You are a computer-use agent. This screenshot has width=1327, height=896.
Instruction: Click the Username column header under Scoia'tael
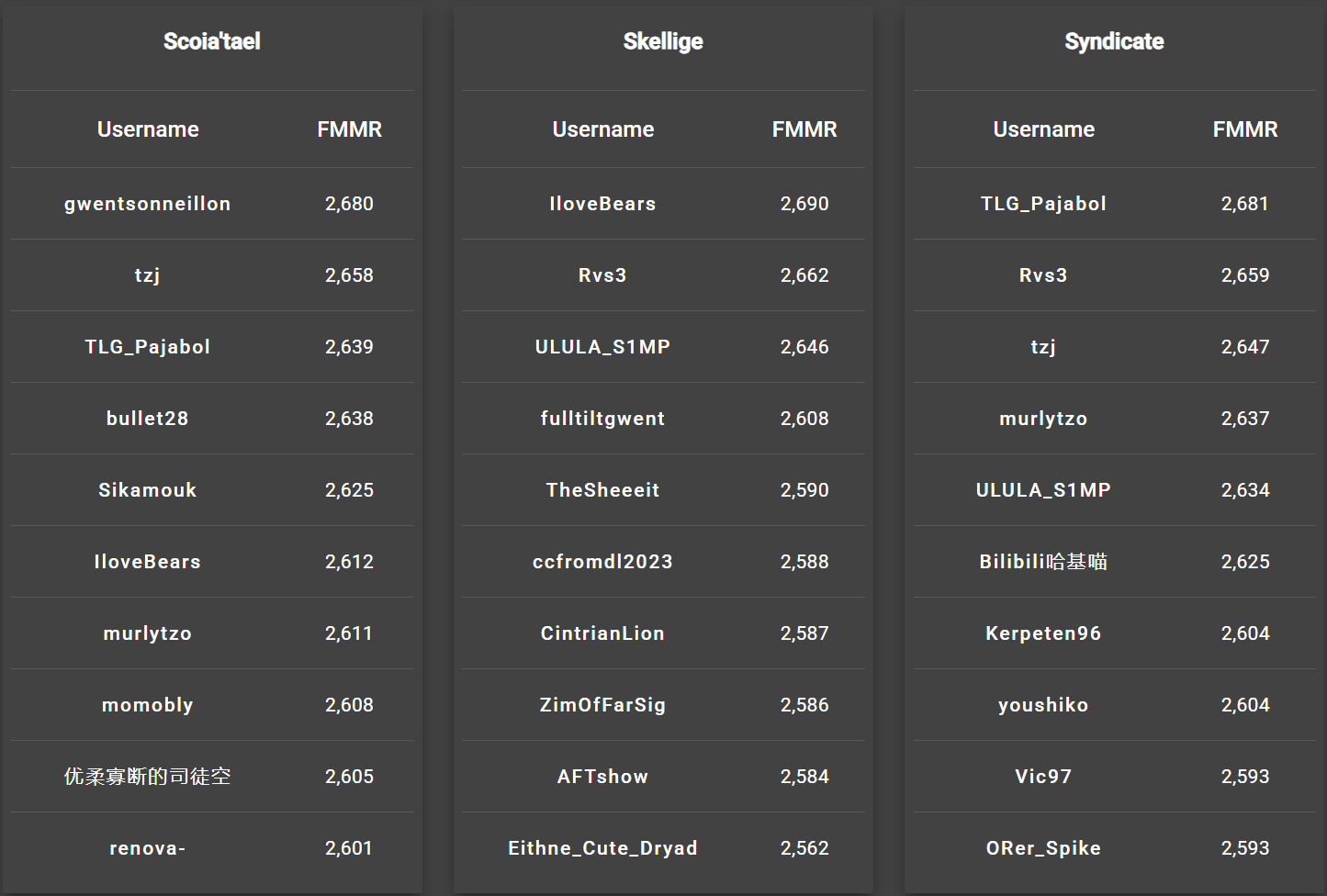click(x=148, y=129)
